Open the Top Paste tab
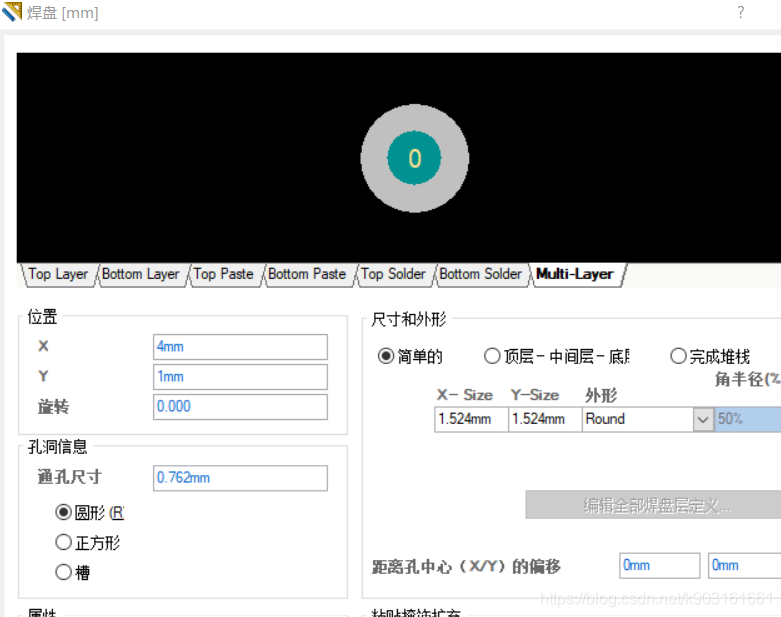The width and height of the screenshot is (781, 617). click(x=224, y=274)
